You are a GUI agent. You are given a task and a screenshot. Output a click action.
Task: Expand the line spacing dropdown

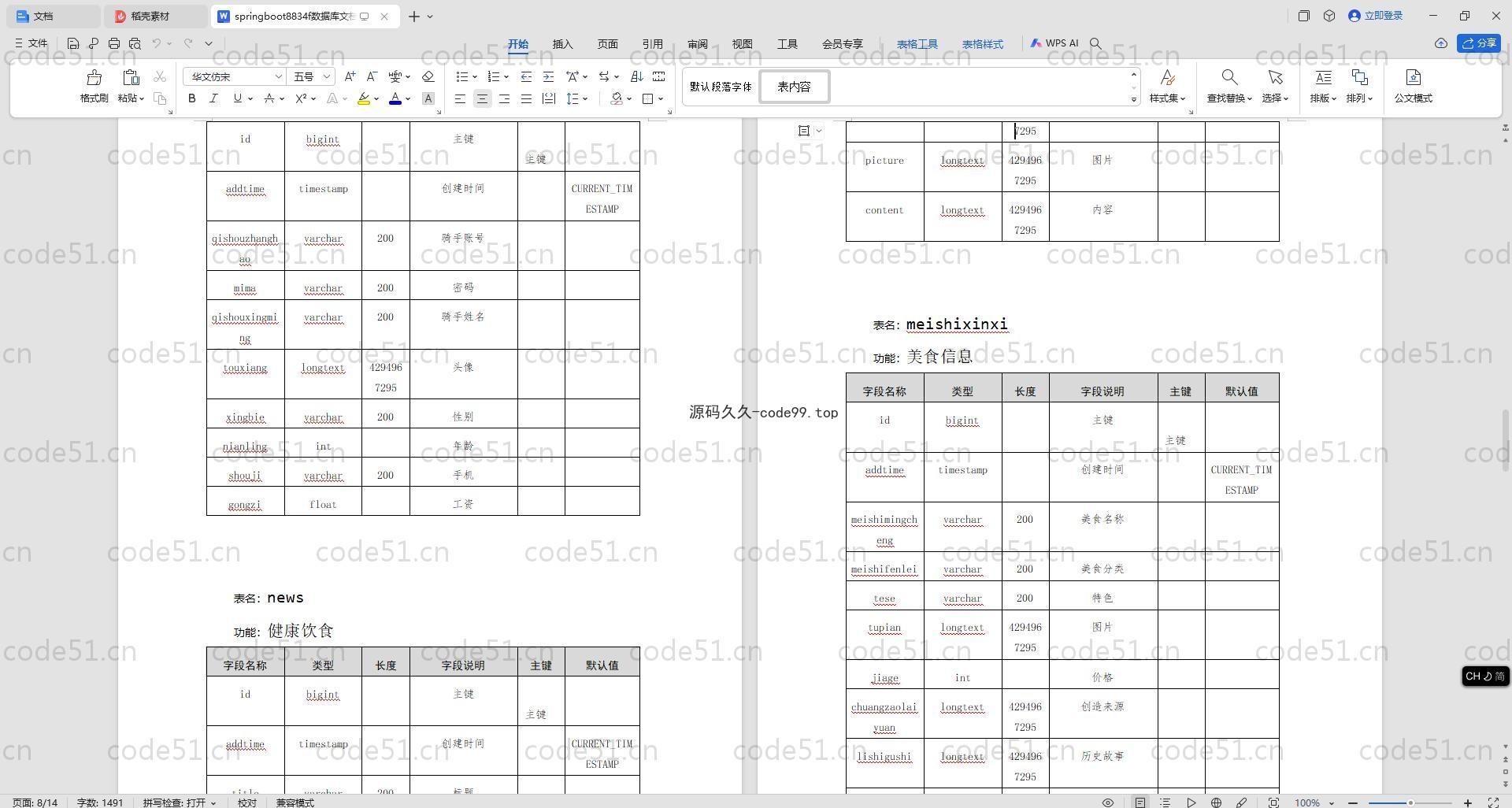[587, 98]
